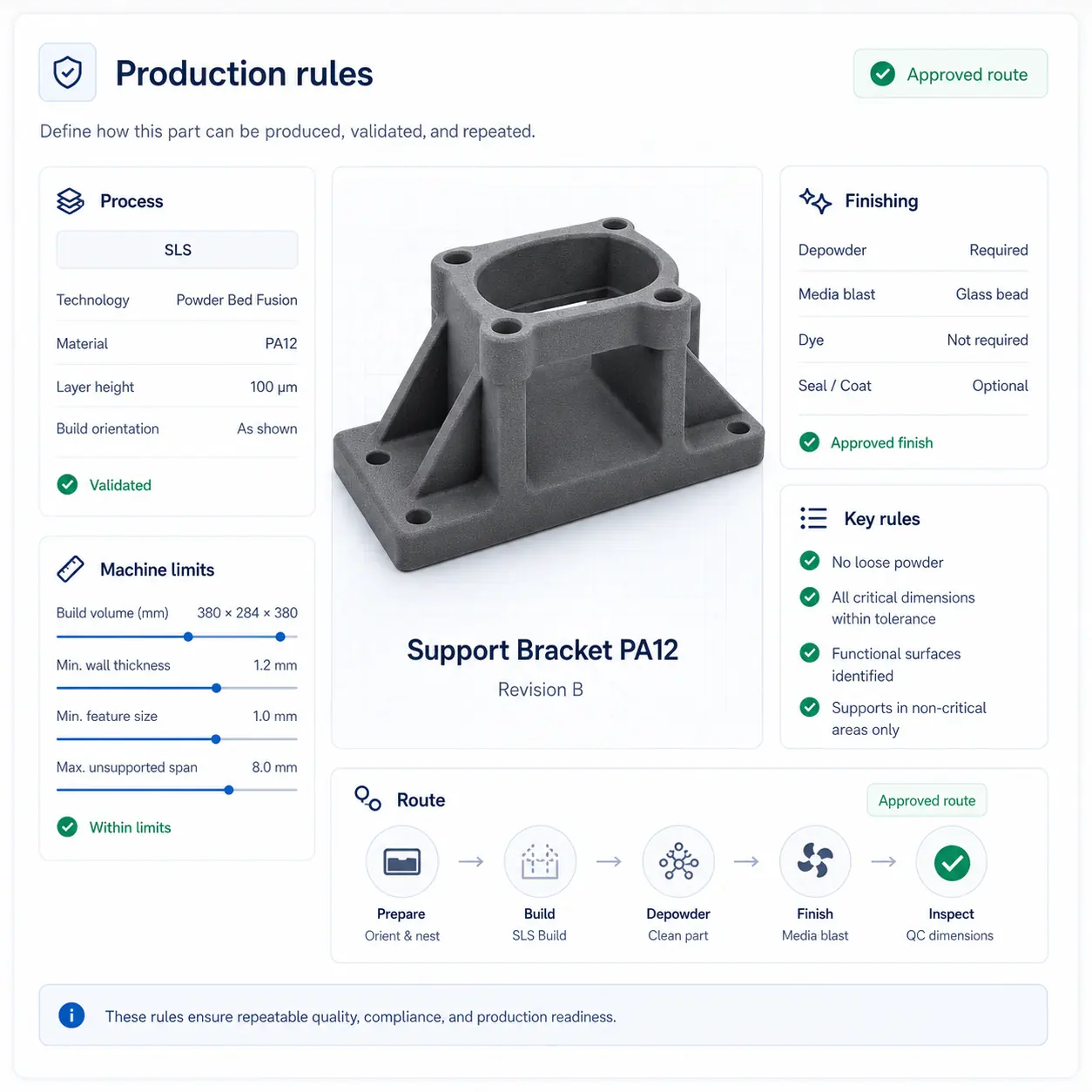This screenshot has height=1092, width=1092.
Task: Click the Support Bracket PA12 title
Action: [542, 650]
